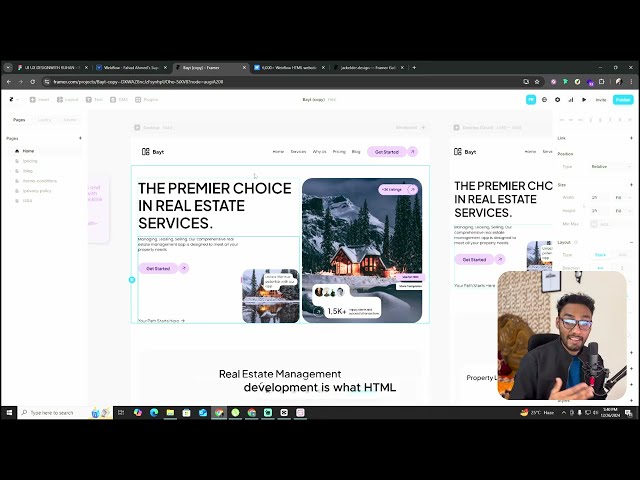Click Get Started button in Desktop navbar

click(x=387, y=151)
